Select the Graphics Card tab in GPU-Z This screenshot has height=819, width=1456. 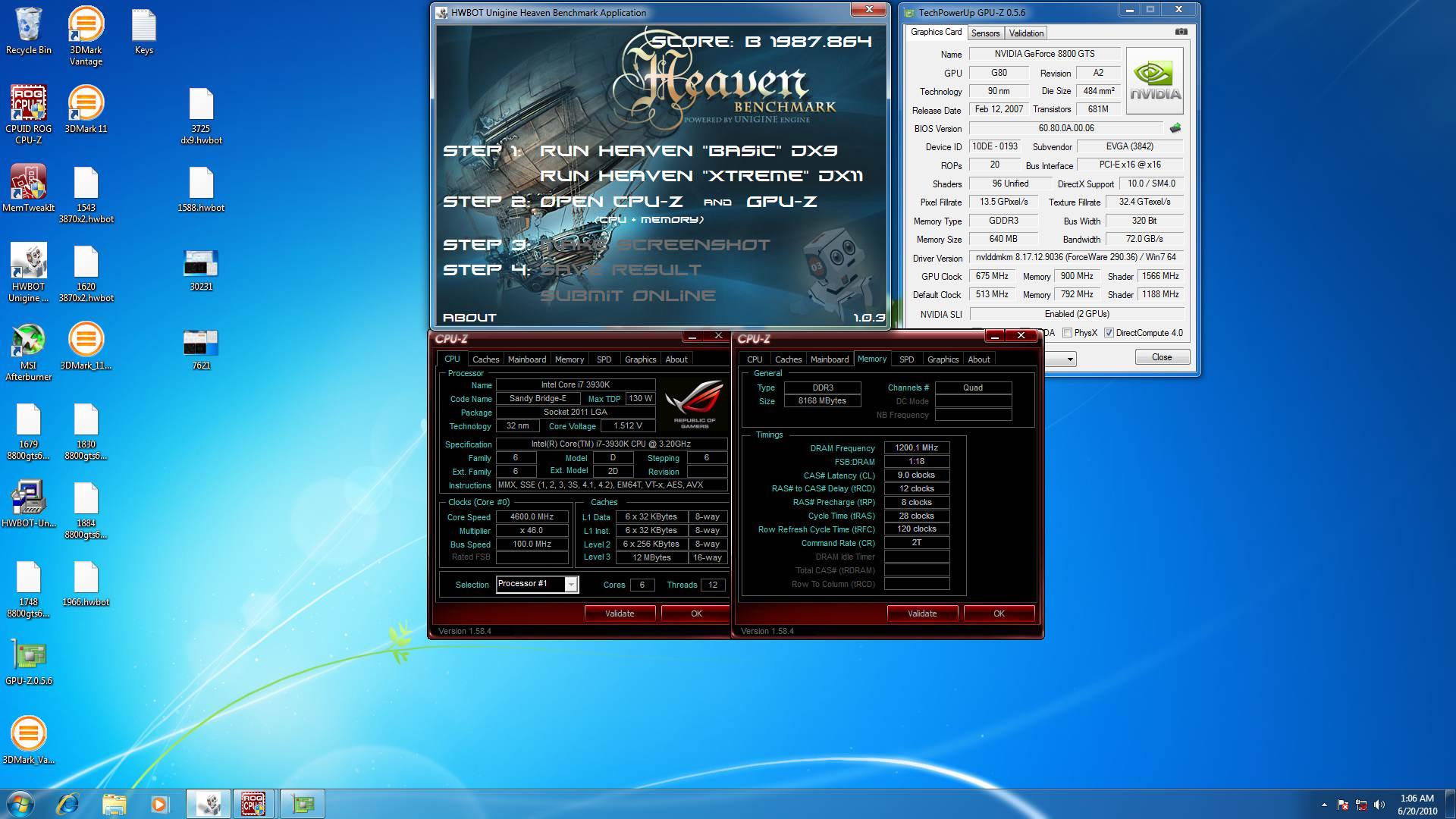coord(936,32)
